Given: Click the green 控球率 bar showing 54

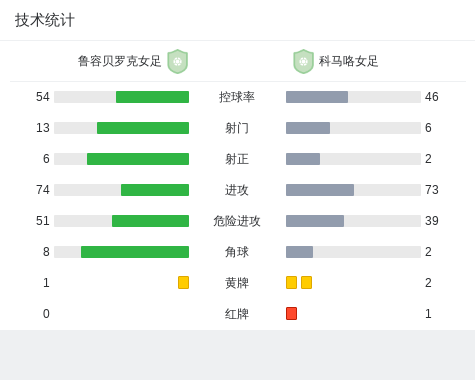Looking at the screenshot, I should (152, 97).
